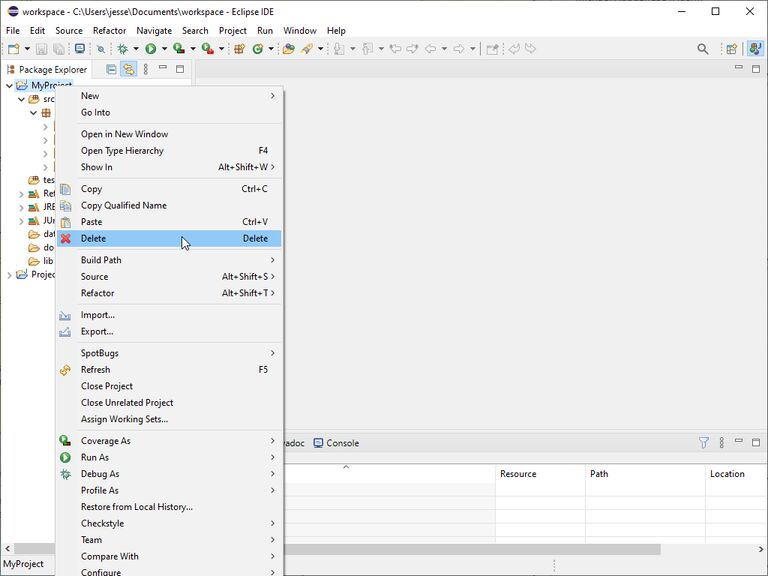Screen dimensions: 768x576
Task: Click the Search magnifier icon in the toolbar
Action: point(703,49)
